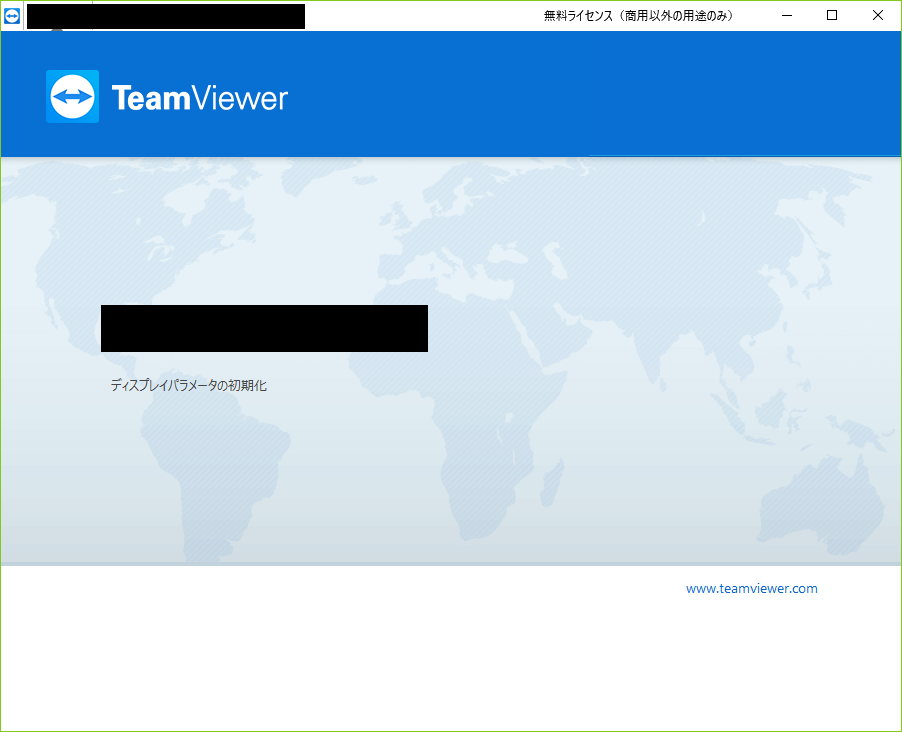This screenshot has width=902, height=732.
Task: Open the www.teamviewer.com link
Action: pos(751,588)
